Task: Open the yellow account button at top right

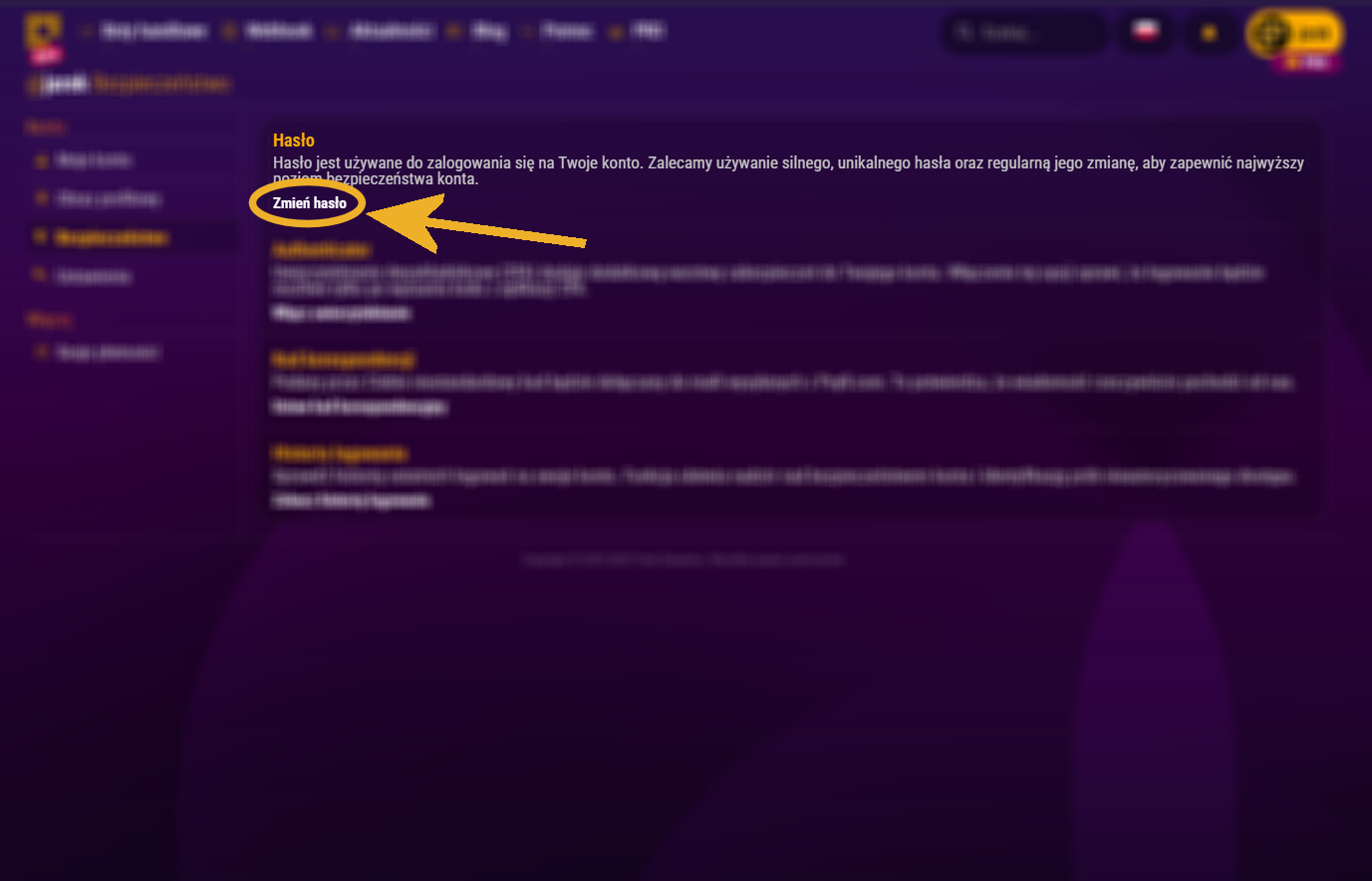Action: [1294, 33]
